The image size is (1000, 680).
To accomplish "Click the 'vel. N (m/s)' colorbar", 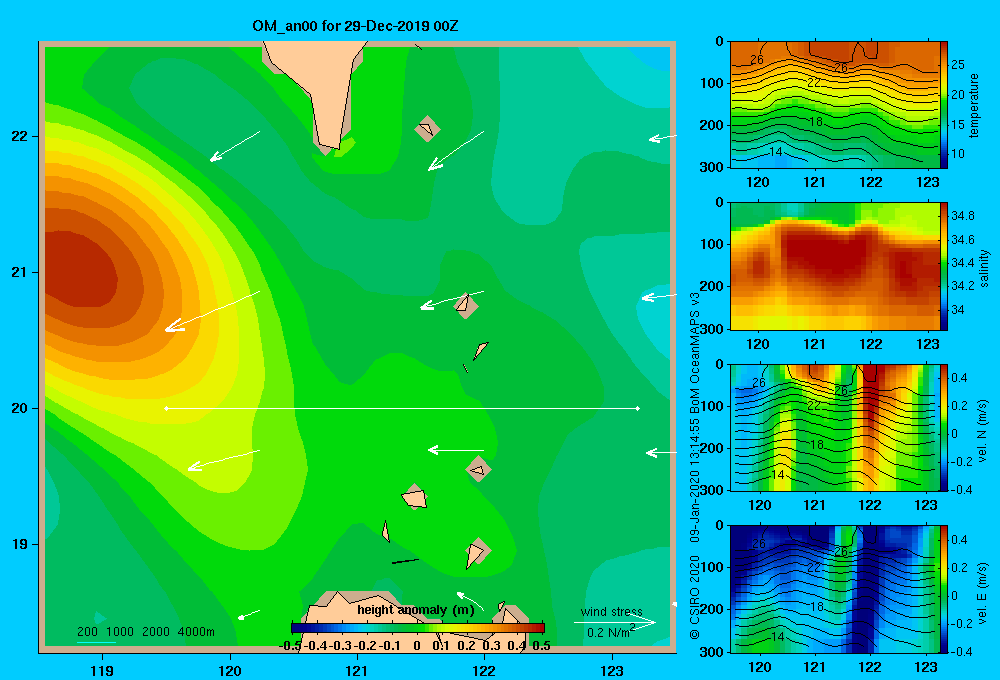I will [944, 427].
